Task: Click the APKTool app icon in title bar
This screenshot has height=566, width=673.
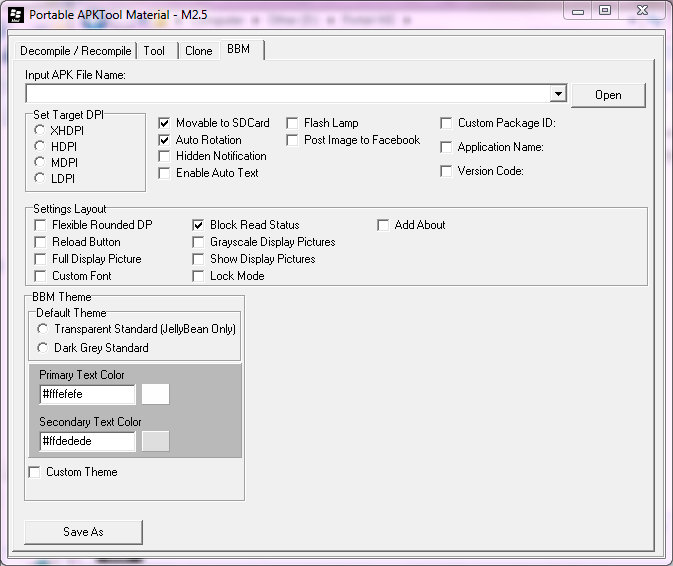Action: click(16, 15)
